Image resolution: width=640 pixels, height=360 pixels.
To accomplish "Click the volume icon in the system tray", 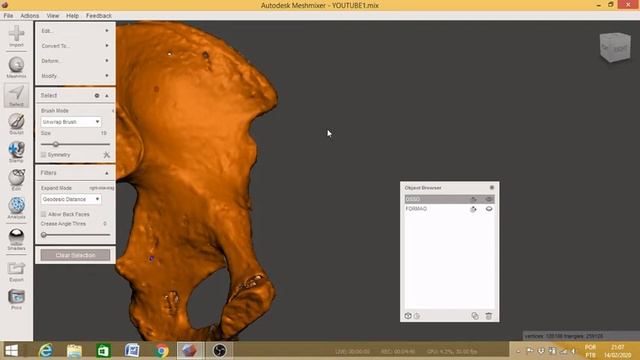I will click(x=573, y=351).
